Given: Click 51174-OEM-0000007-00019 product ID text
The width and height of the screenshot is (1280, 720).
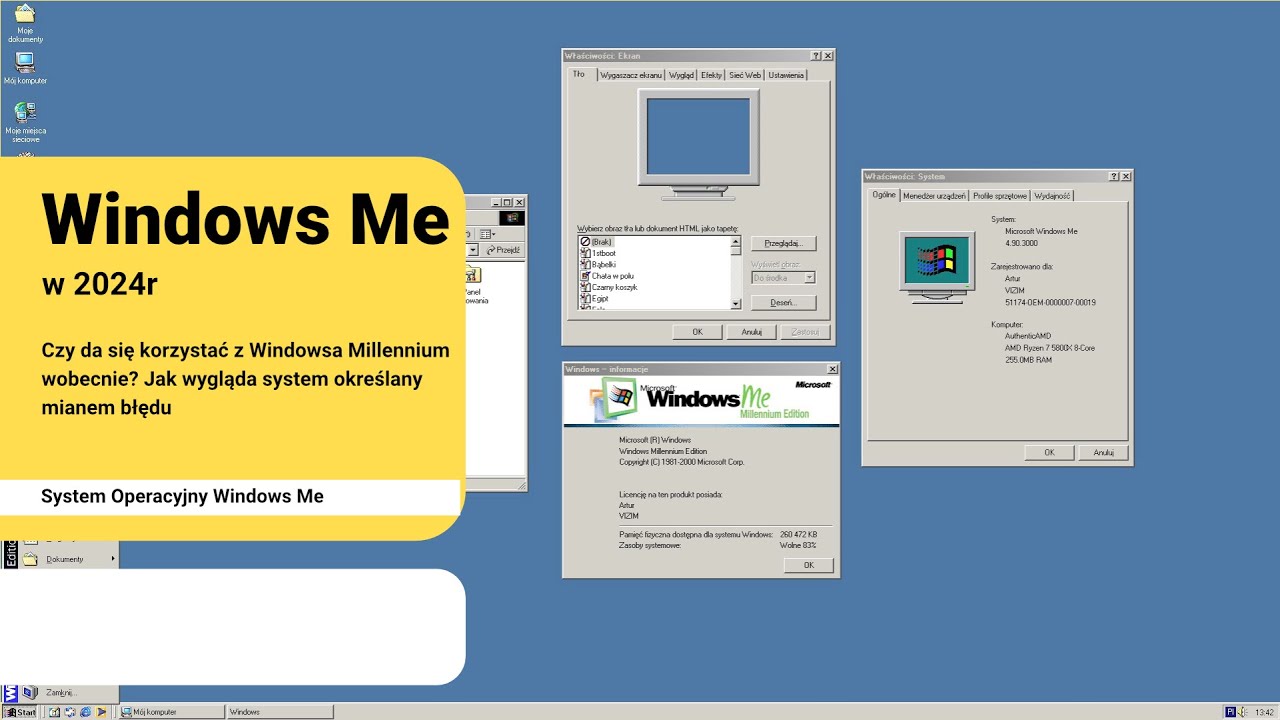Looking at the screenshot, I should [1050, 302].
